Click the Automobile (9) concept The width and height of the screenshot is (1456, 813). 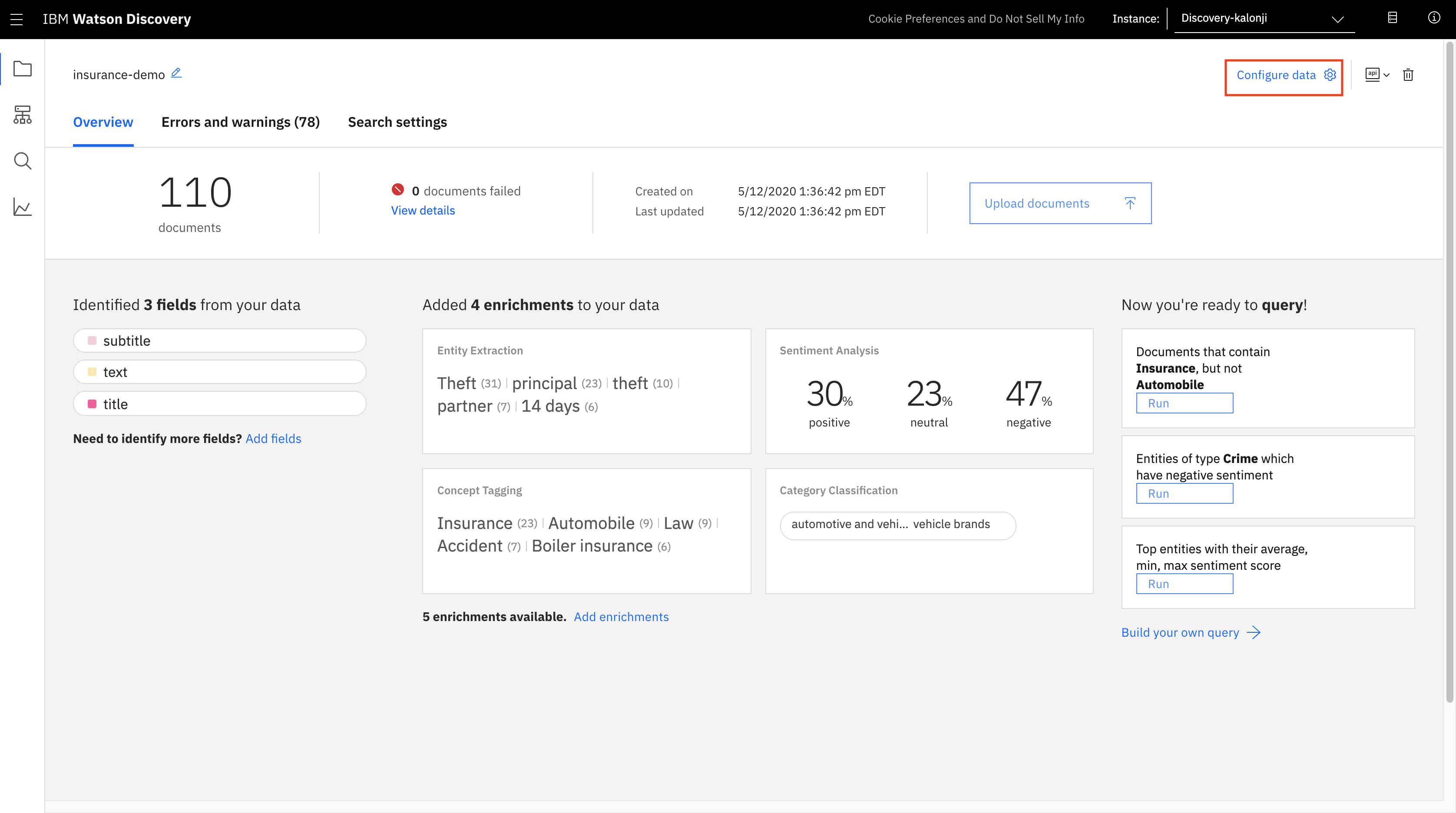pyautogui.click(x=600, y=523)
